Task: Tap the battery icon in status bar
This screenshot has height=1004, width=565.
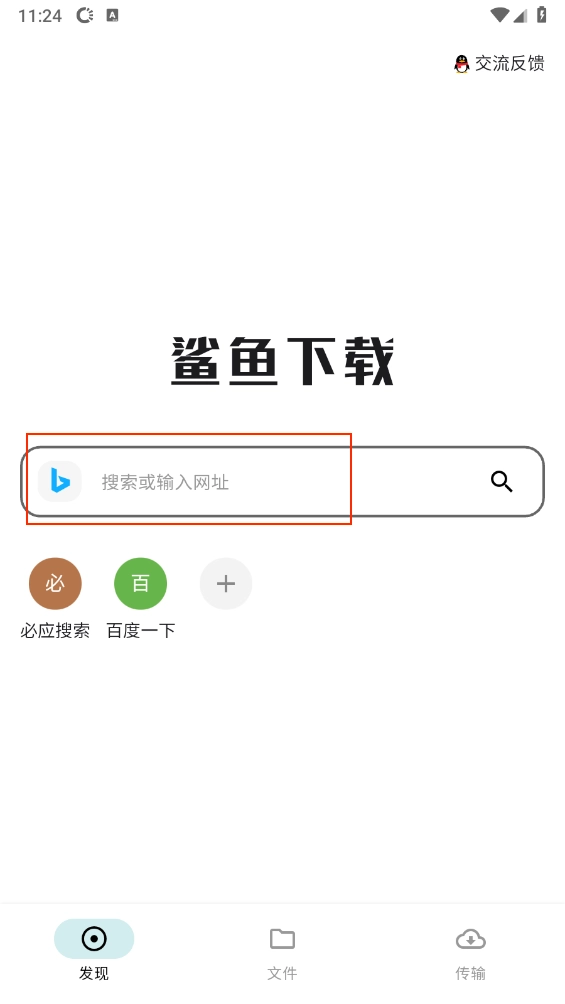Action: (x=541, y=15)
